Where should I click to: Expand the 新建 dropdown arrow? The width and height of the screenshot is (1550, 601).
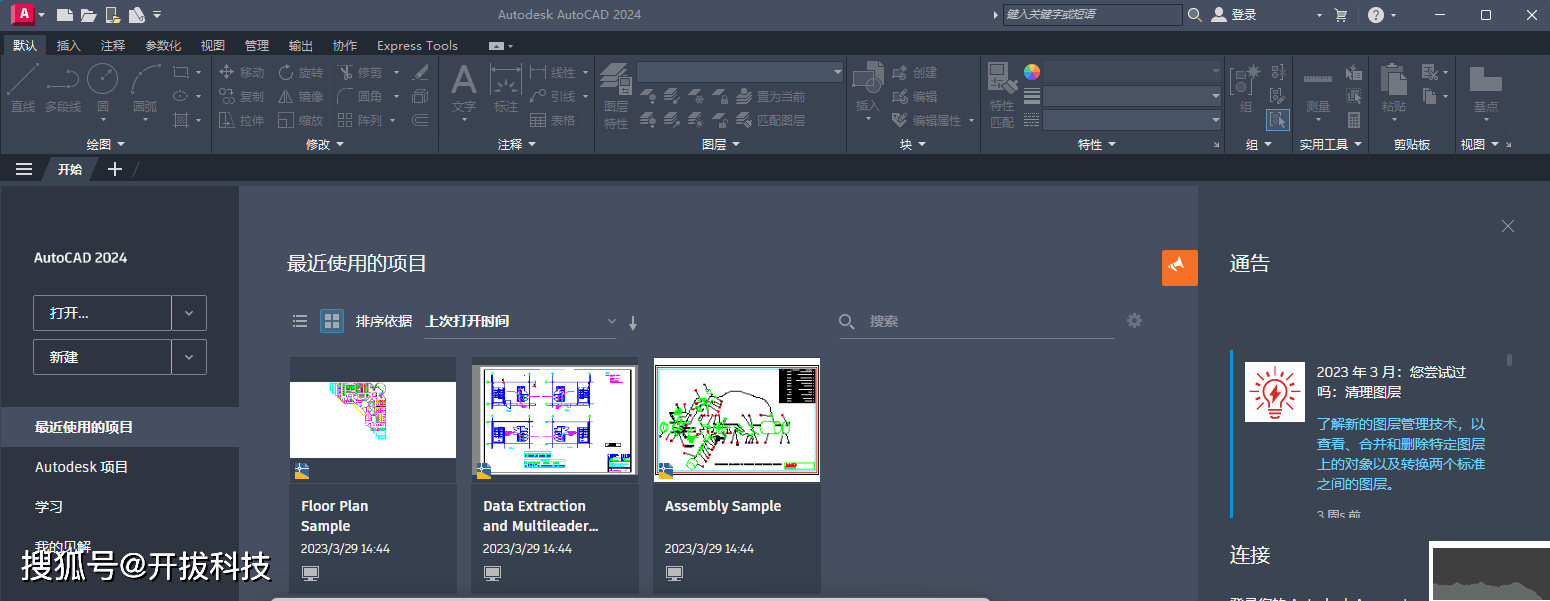(x=189, y=357)
